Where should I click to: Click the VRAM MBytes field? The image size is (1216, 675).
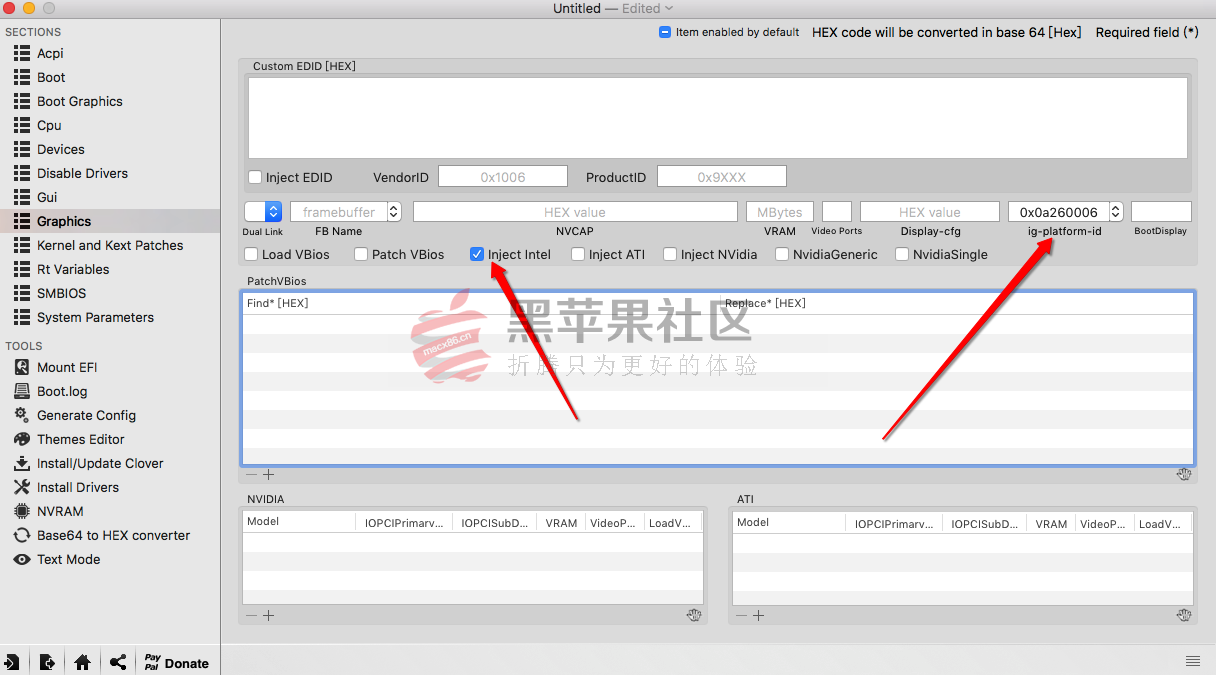click(x=780, y=212)
